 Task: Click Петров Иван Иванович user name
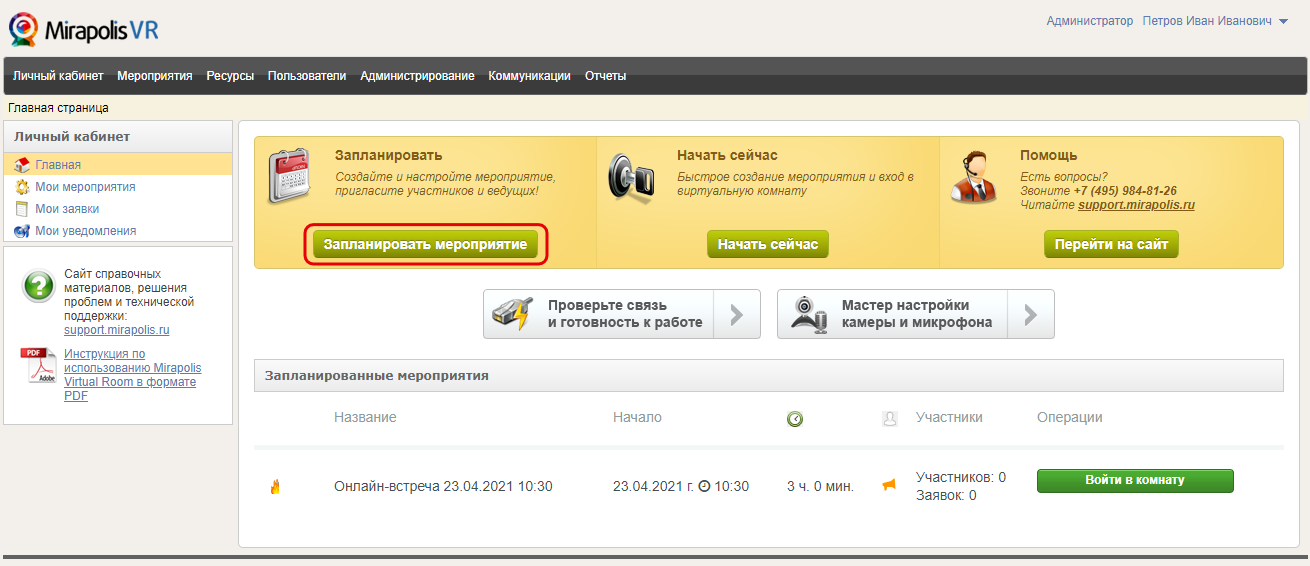(x=1207, y=21)
